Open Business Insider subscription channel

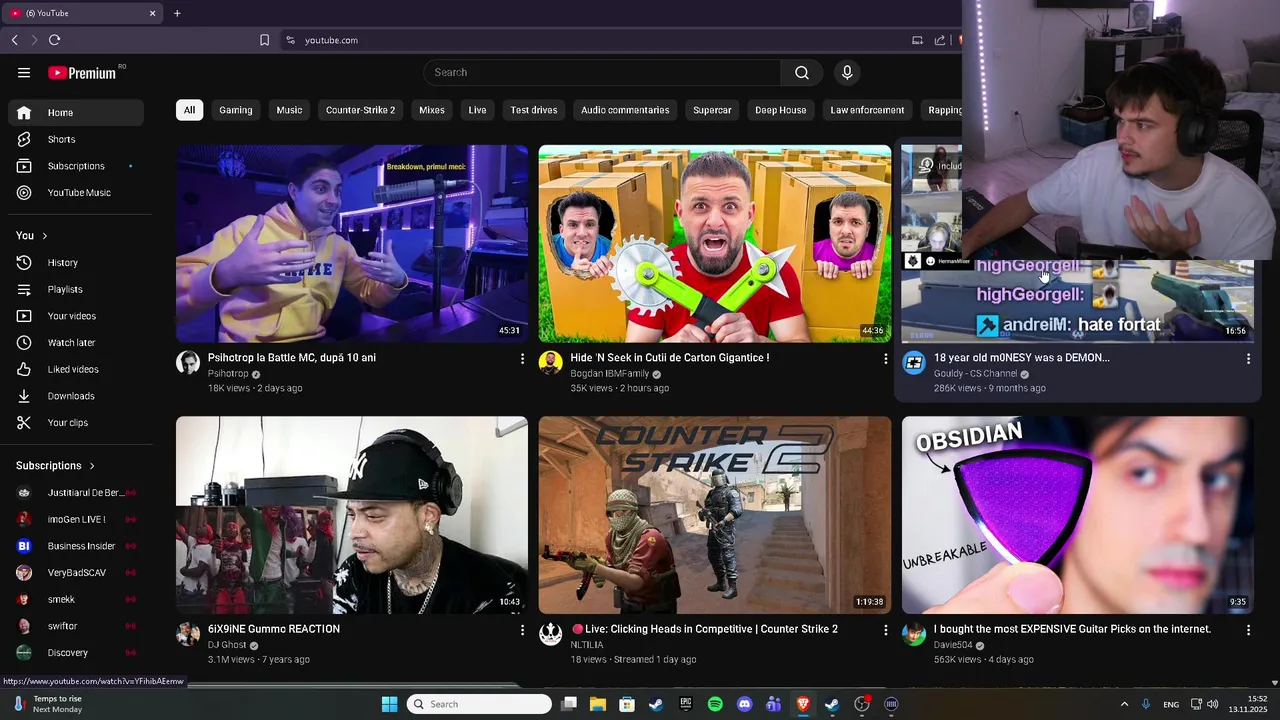point(76,546)
